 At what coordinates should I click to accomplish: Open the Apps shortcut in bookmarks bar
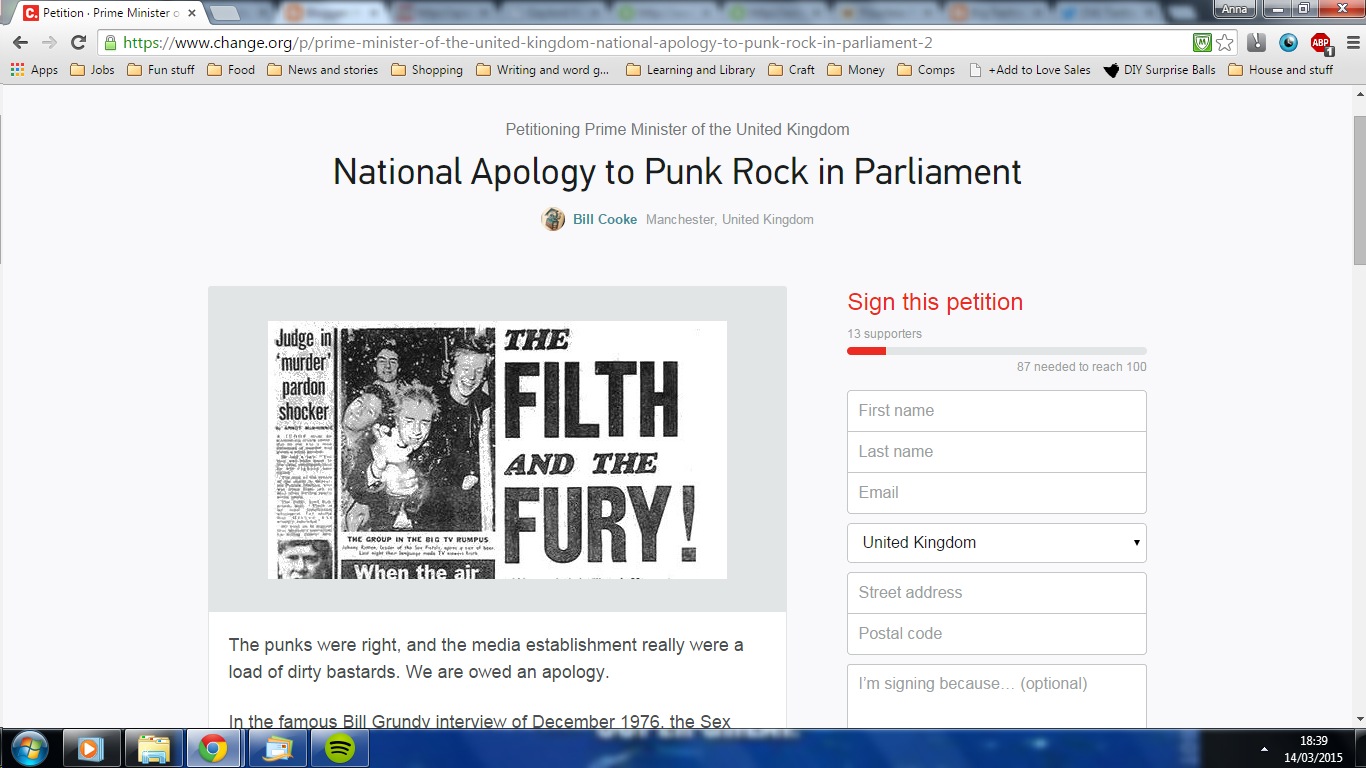tap(34, 70)
